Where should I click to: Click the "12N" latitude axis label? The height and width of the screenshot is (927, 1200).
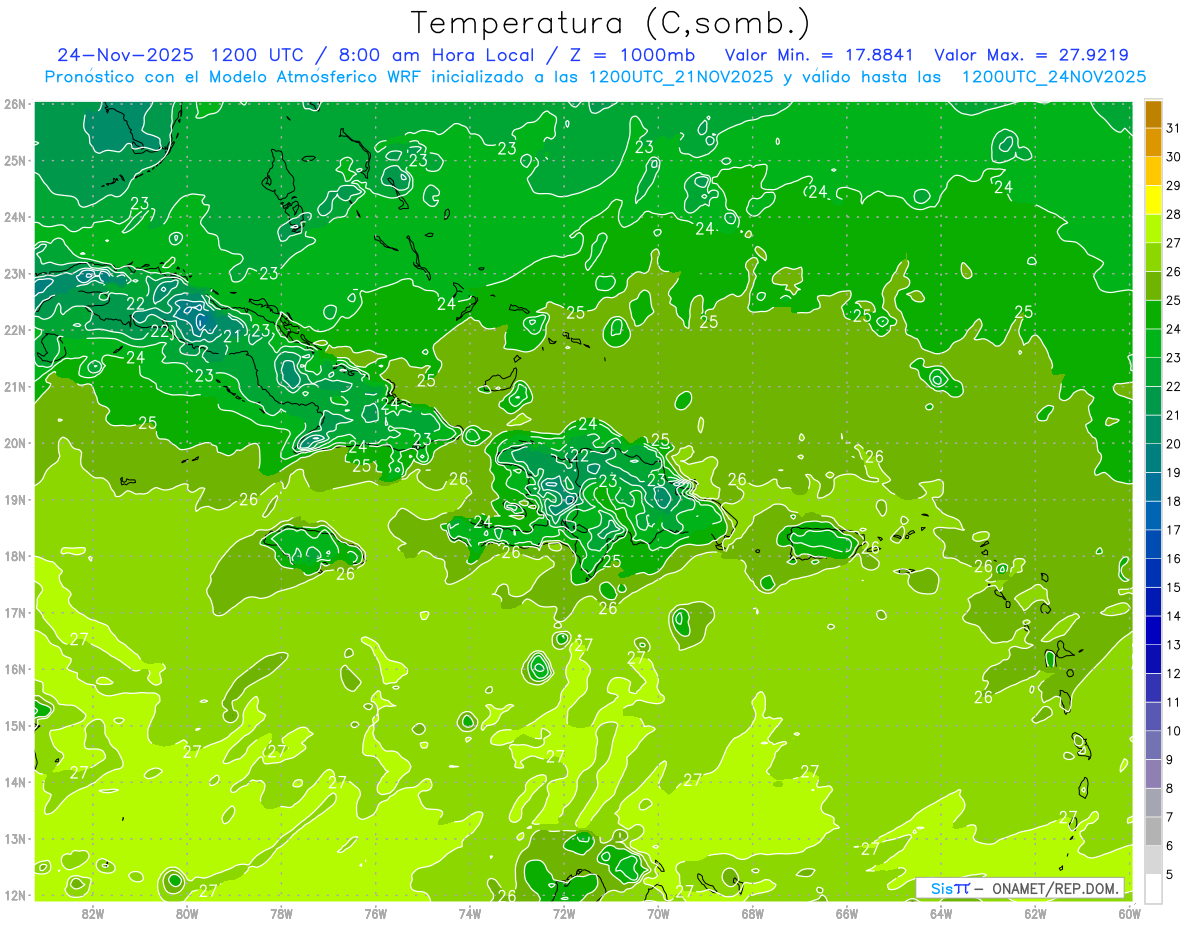15,895
